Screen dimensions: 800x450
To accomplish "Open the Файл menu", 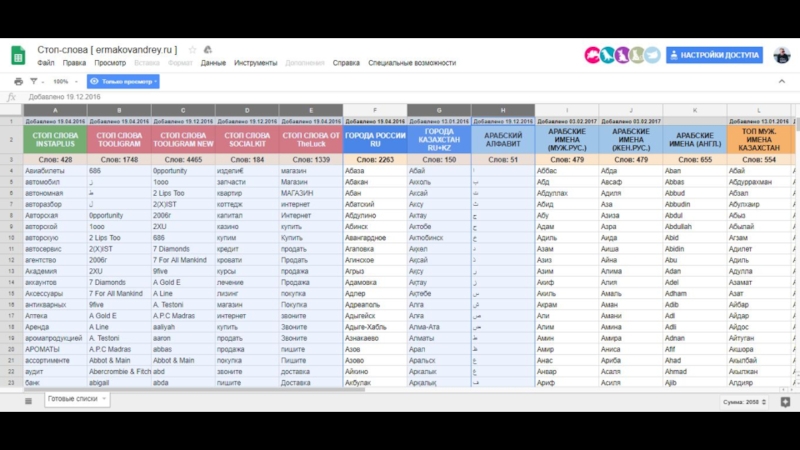I will pyautogui.click(x=45, y=63).
